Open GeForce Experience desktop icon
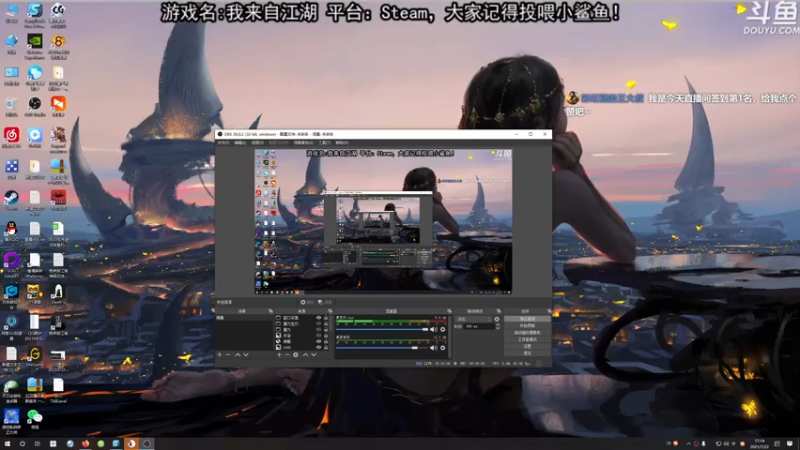The width and height of the screenshot is (800, 450). pyautogui.click(x=35, y=46)
